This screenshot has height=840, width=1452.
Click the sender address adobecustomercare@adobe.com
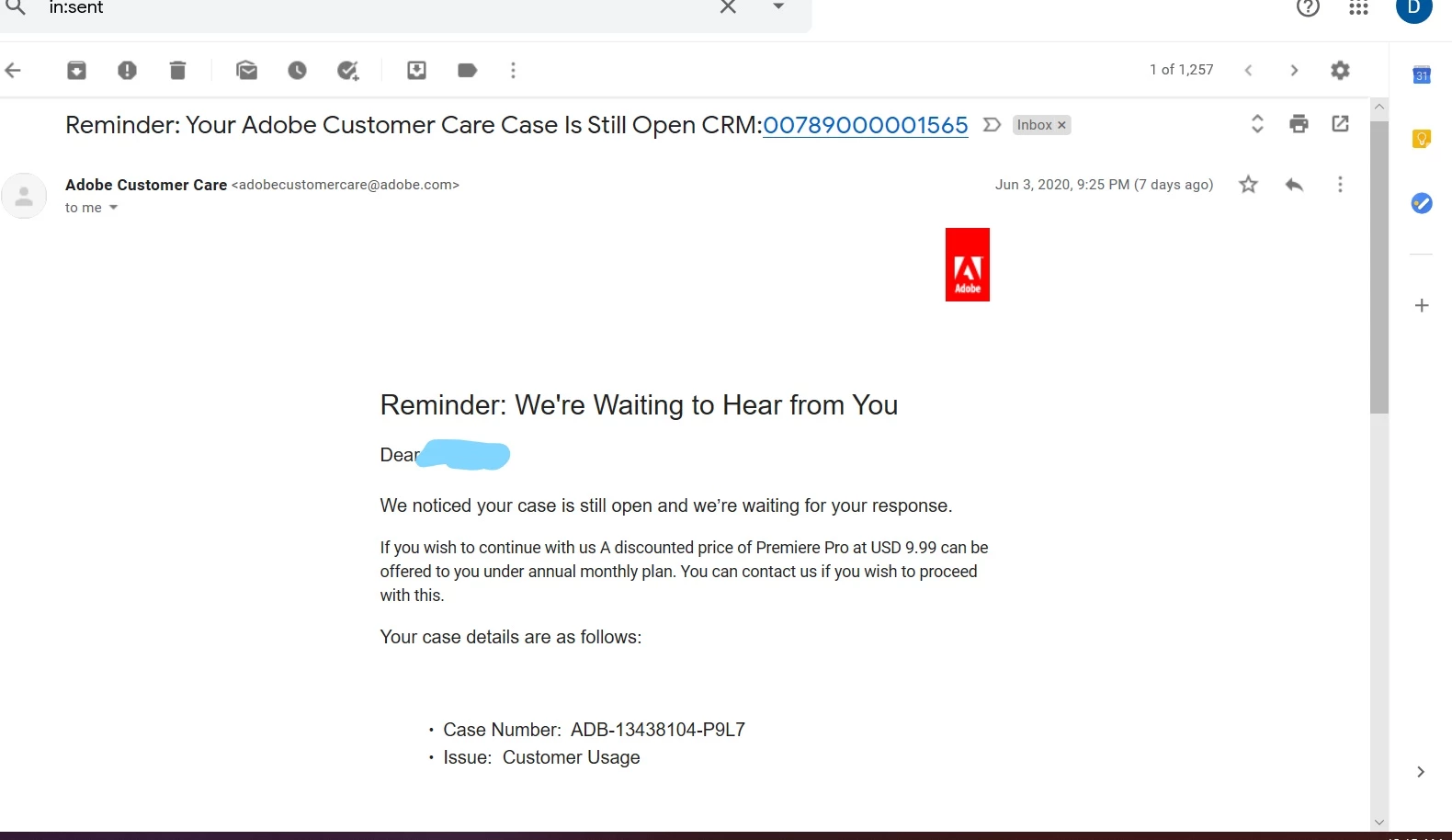click(346, 185)
